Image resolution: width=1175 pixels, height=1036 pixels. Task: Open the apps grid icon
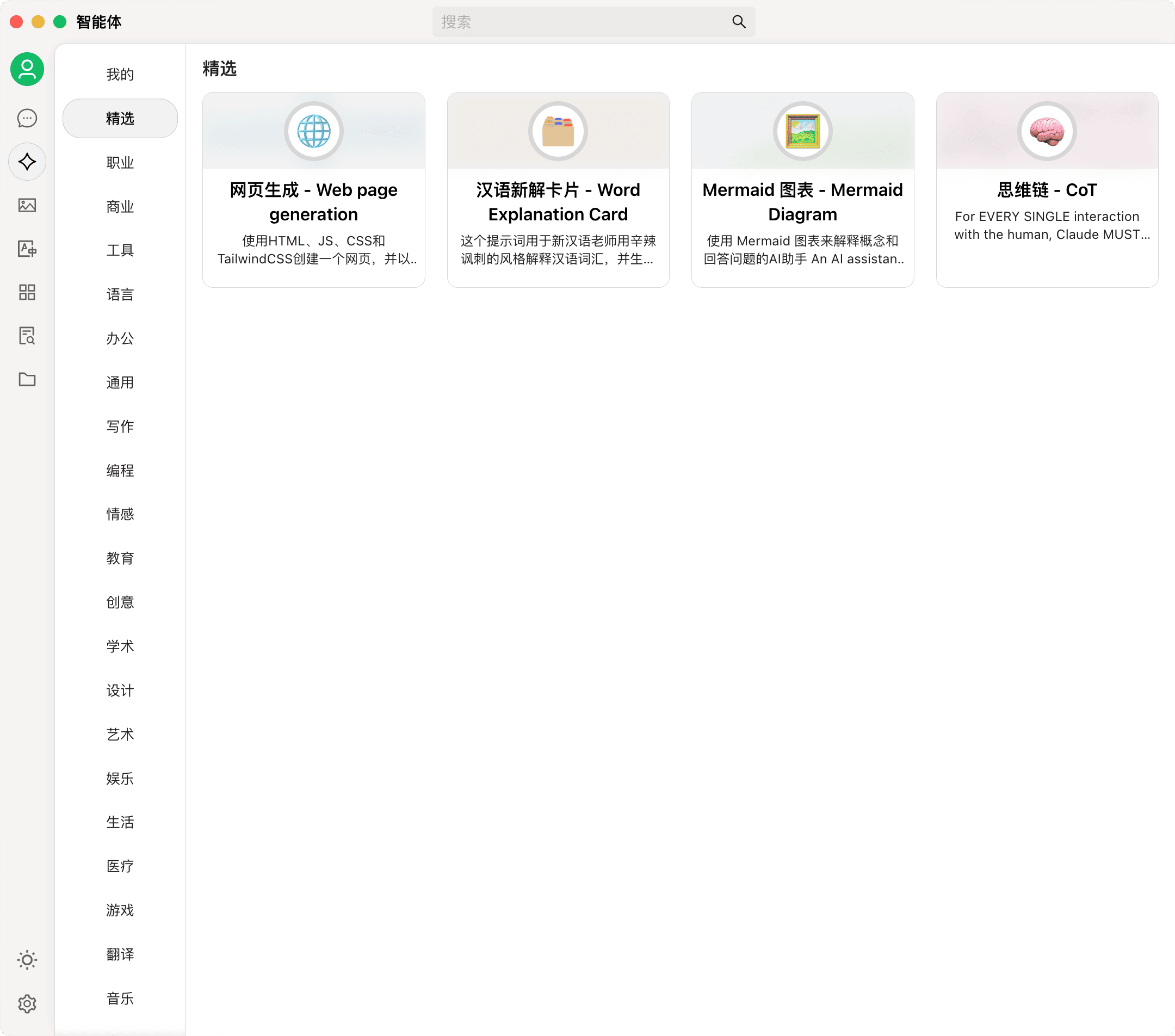[x=27, y=293]
